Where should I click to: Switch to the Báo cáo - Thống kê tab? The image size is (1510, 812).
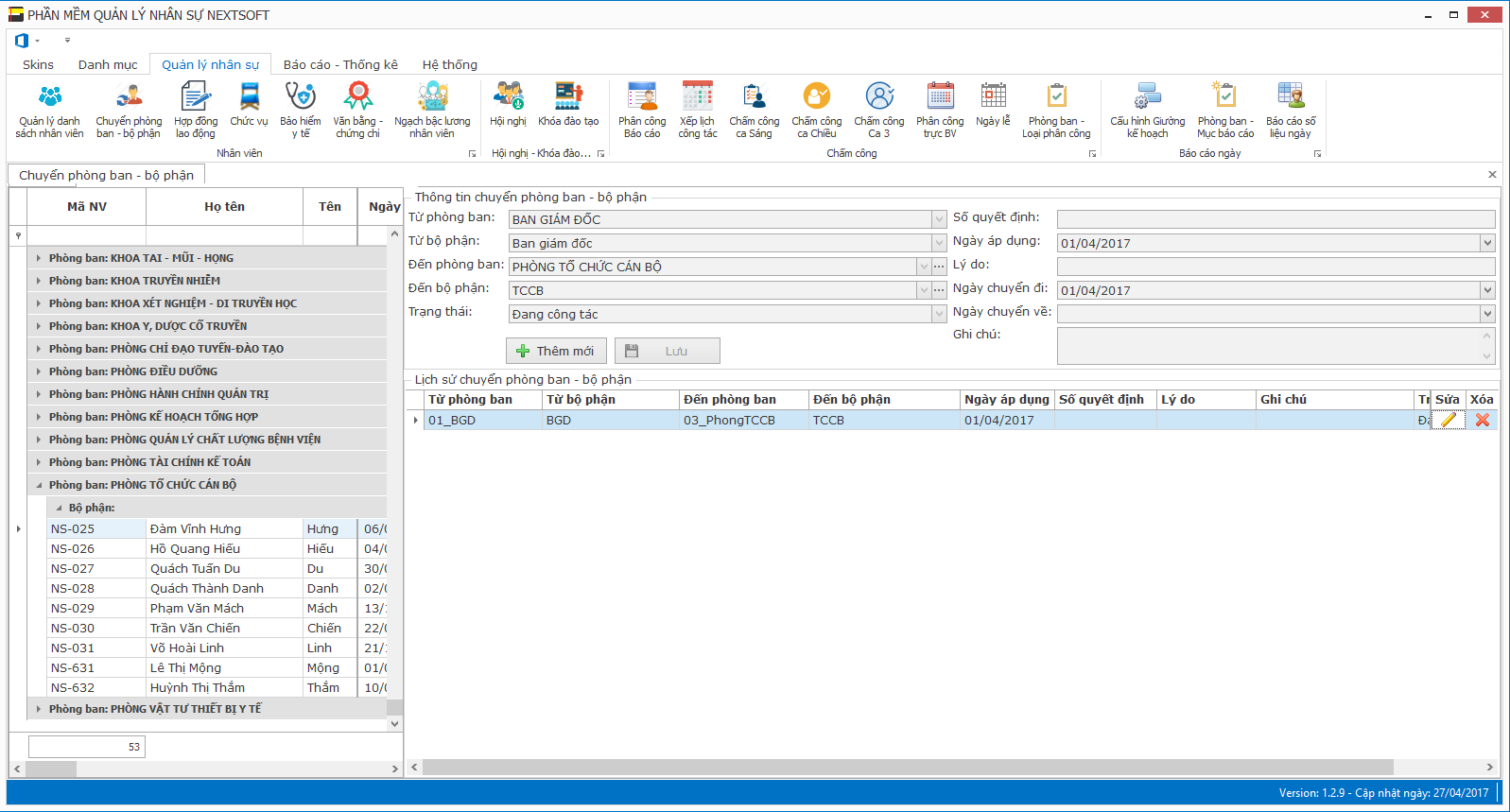[x=340, y=64]
